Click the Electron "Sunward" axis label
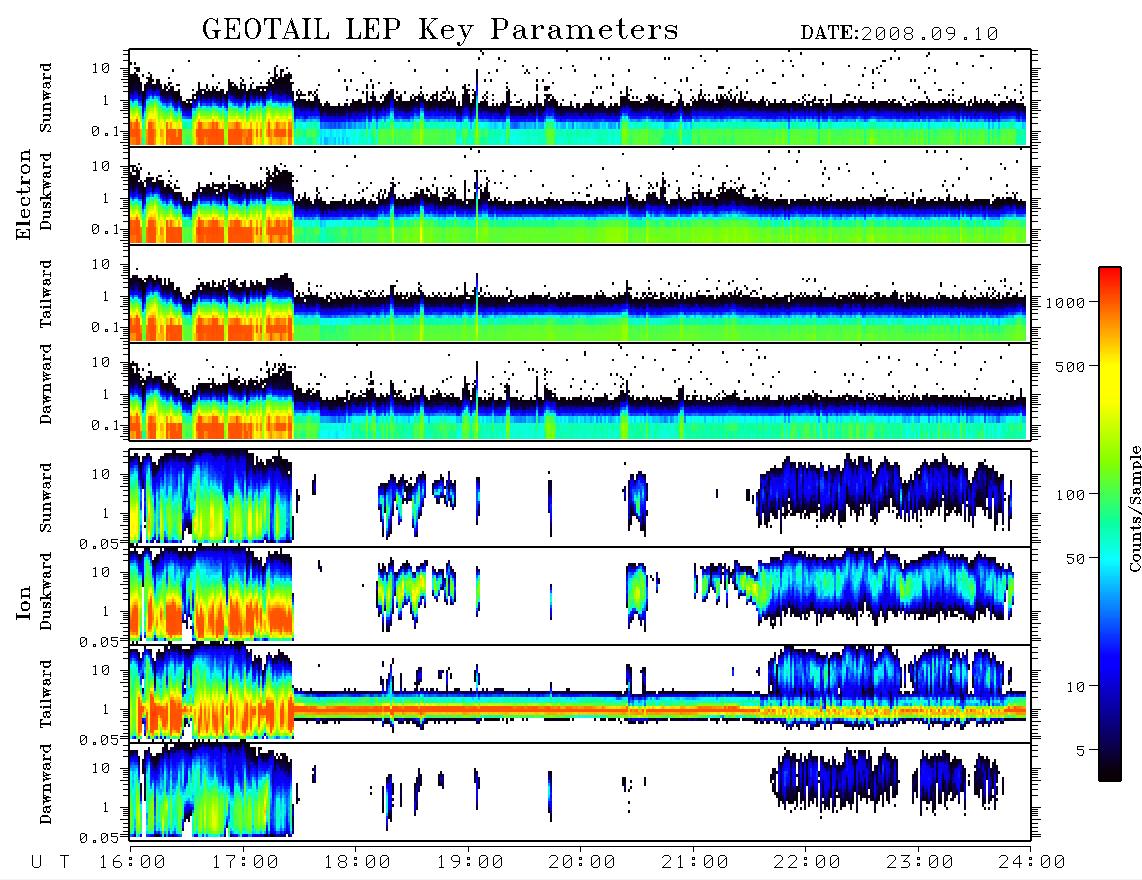Viewport: 1142px width, 880px height. click(x=46, y=98)
